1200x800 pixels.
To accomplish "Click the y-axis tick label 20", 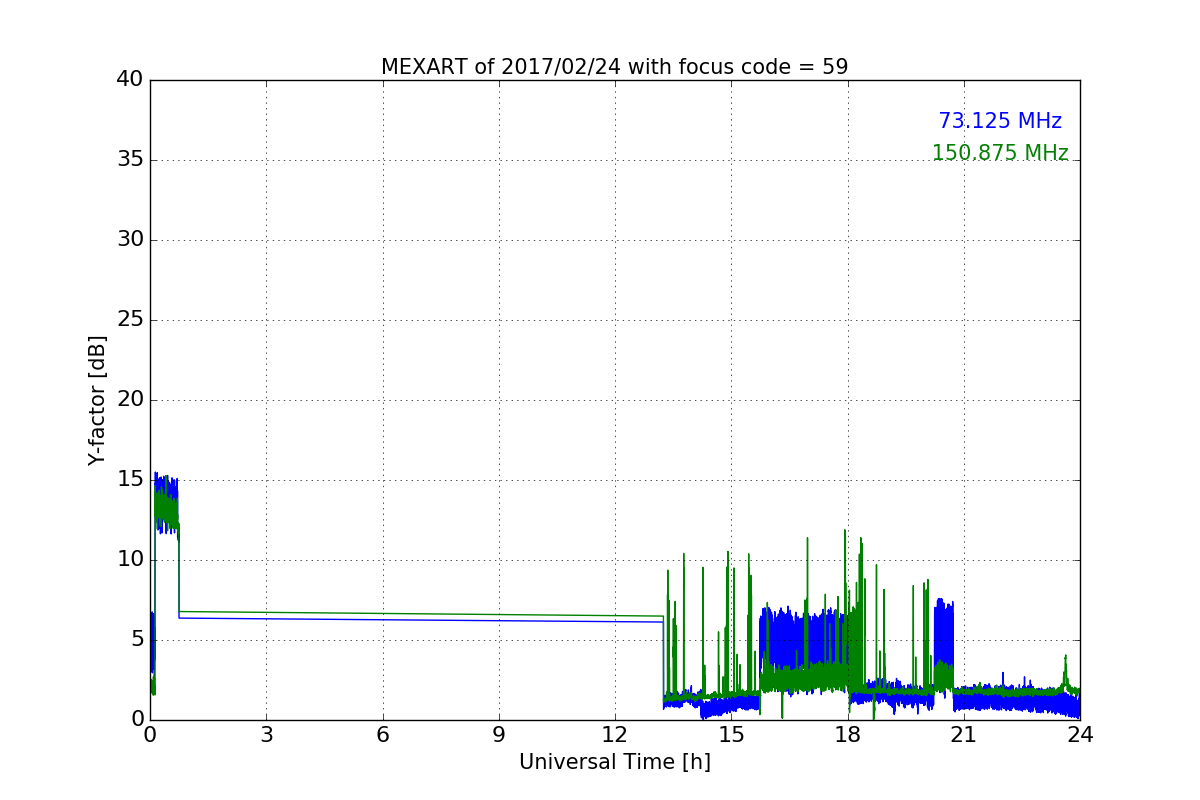I will tap(130, 399).
